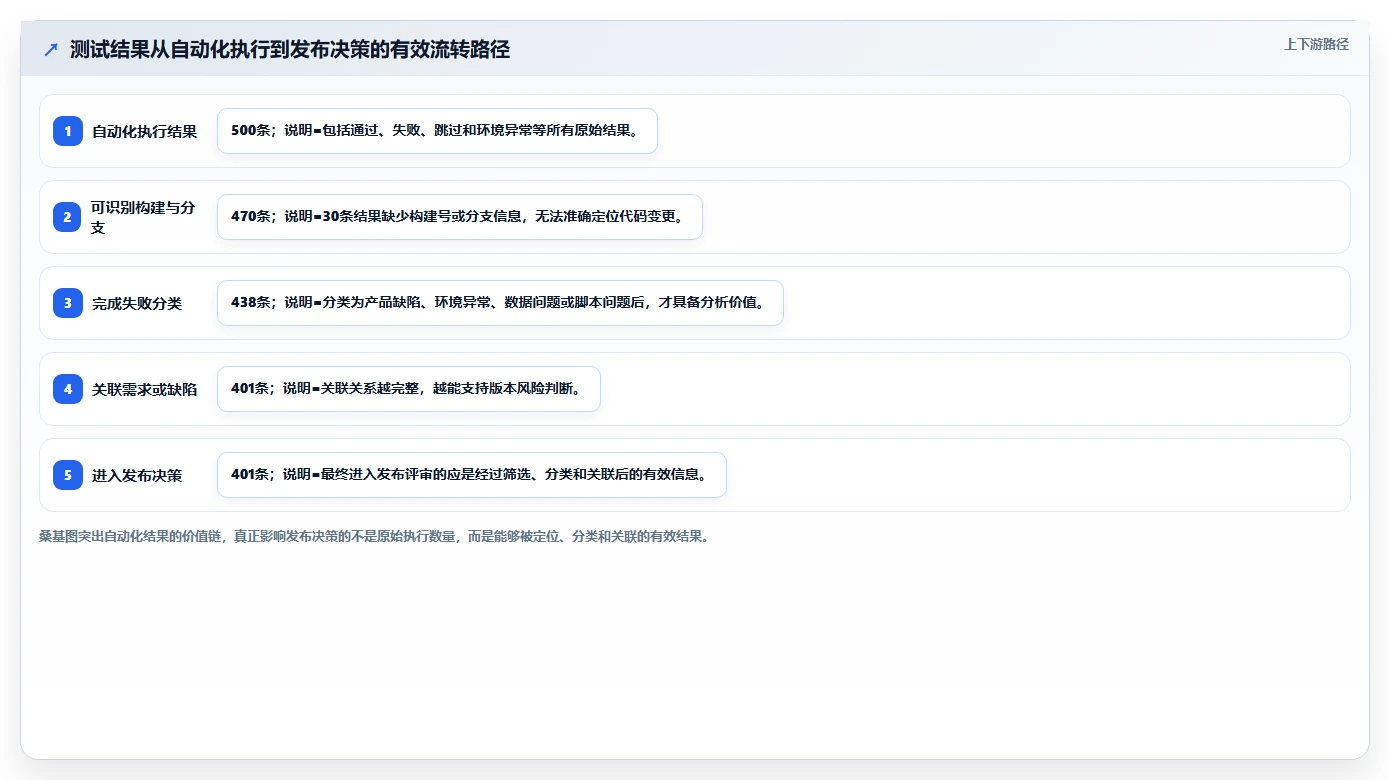Image resolution: width=1390 pixels, height=780 pixels.
Task: Open the 438条 description box
Action: [500, 303]
